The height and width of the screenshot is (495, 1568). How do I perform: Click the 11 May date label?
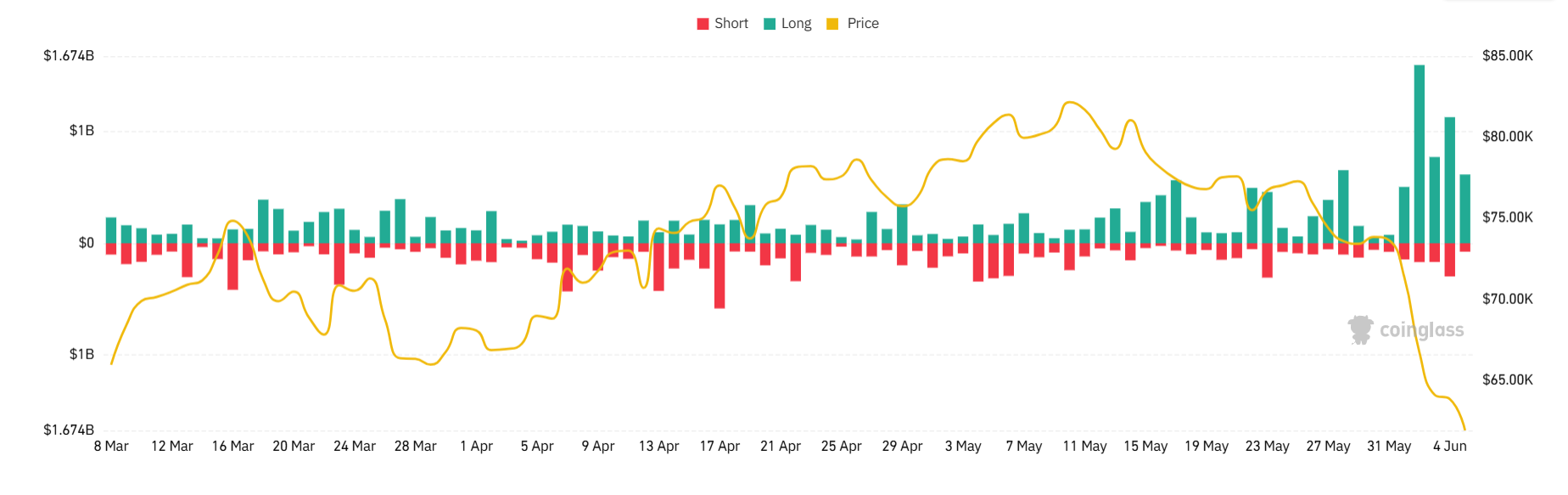click(1085, 447)
